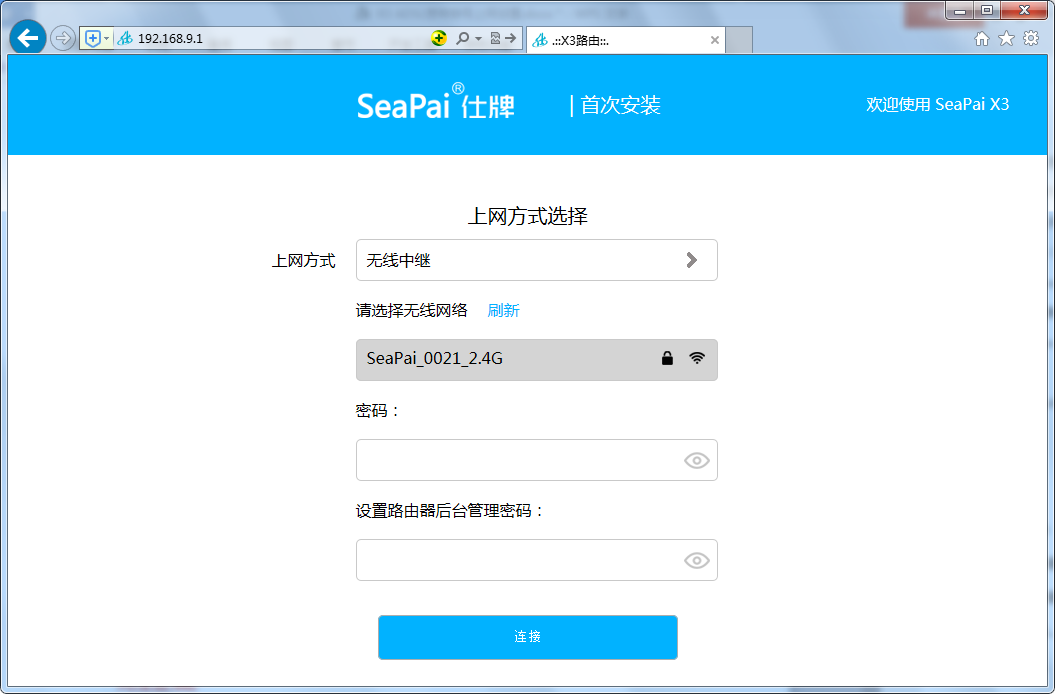1055x694 pixels.
Task: Click the Wi-Fi signal icon beside SeaPai_0021_2.4G
Action: coord(697,359)
